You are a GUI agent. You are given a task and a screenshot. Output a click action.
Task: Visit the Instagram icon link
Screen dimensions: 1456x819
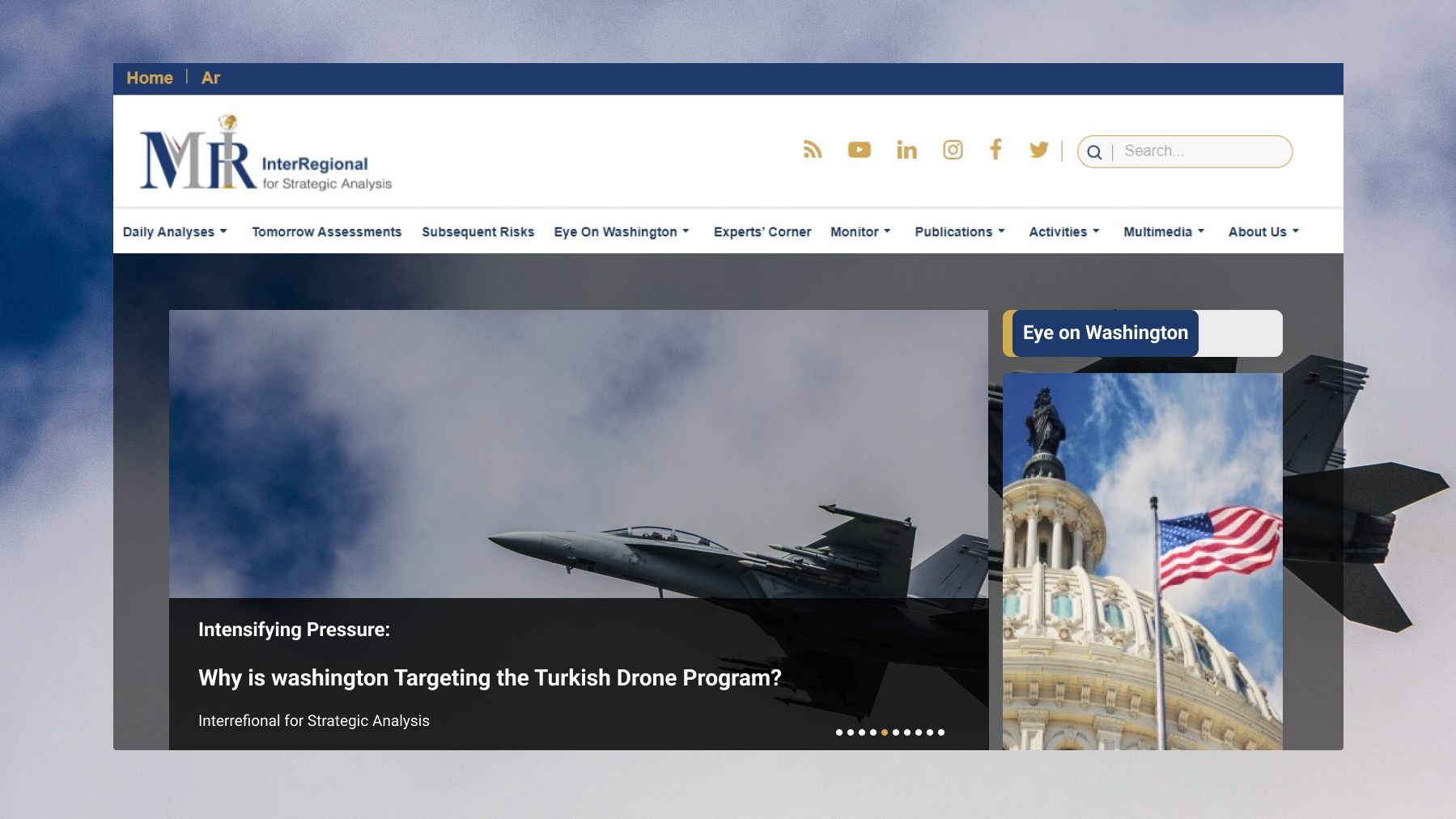point(953,150)
